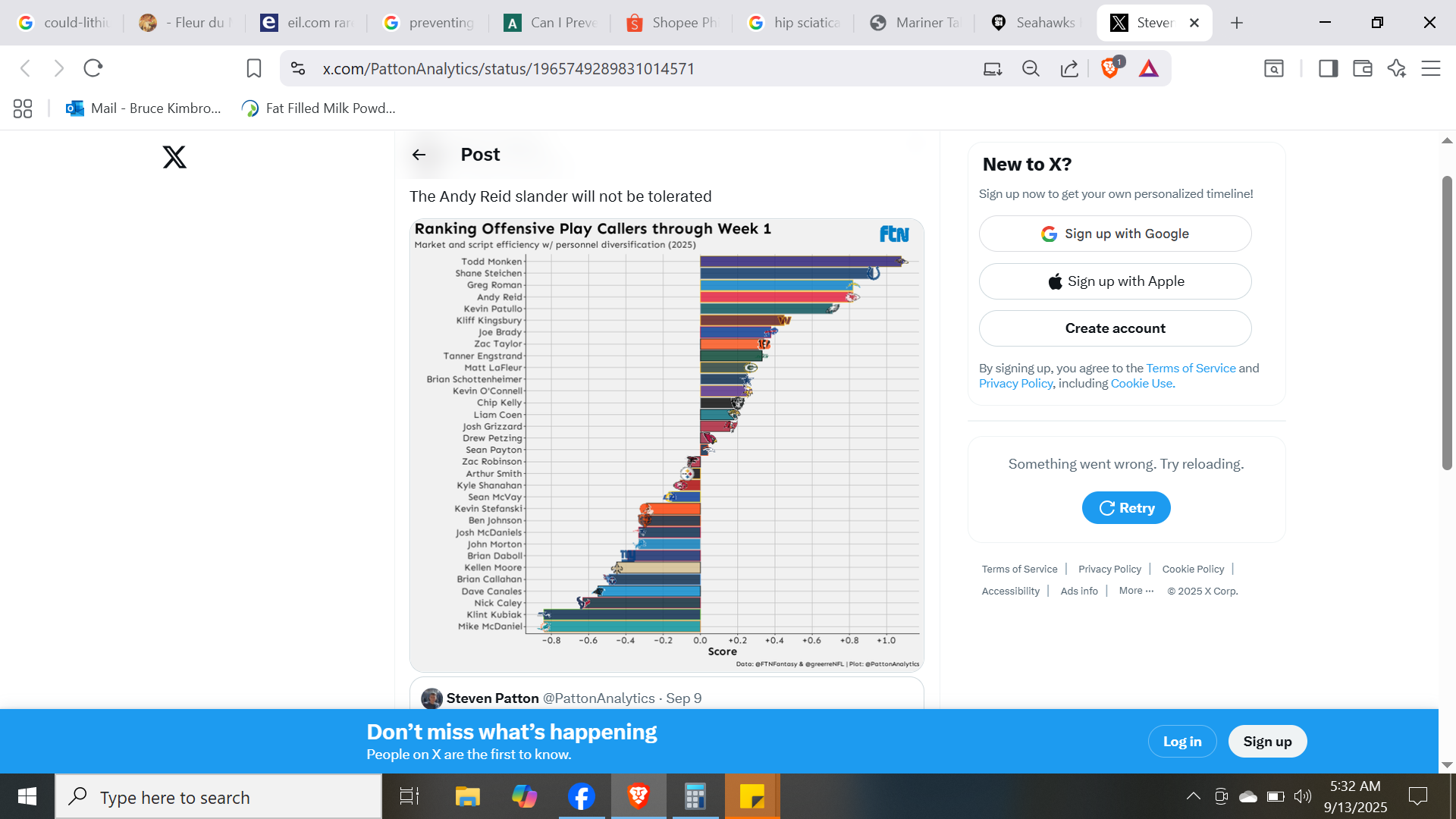Toggle the browser sidebar panel icon
Viewport: 1456px width, 819px height.
click(1328, 68)
